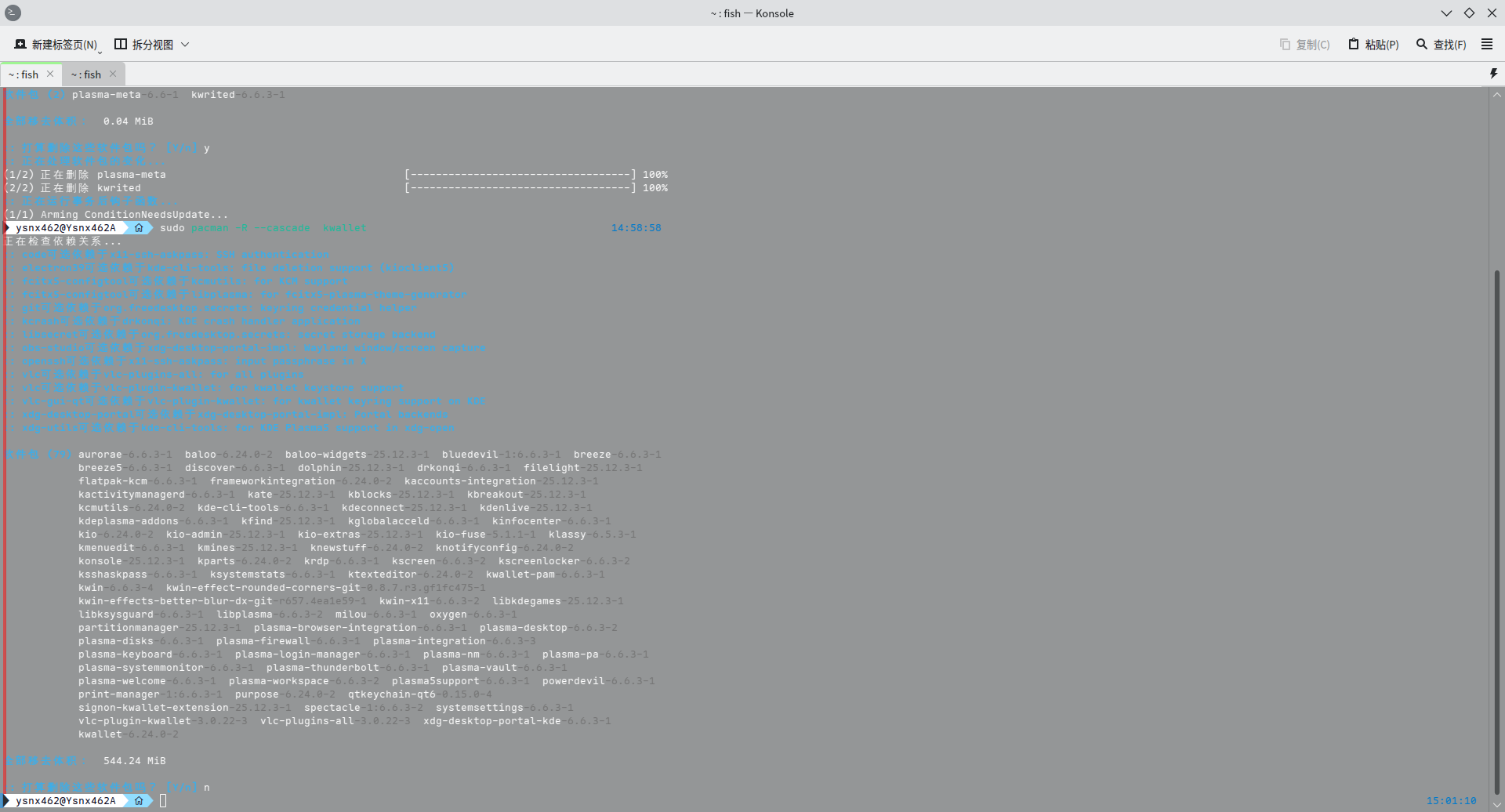The height and width of the screenshot is (812, 1505).
Task: Click the 粘贴 paste icon
Action: tap(1353, 45)
